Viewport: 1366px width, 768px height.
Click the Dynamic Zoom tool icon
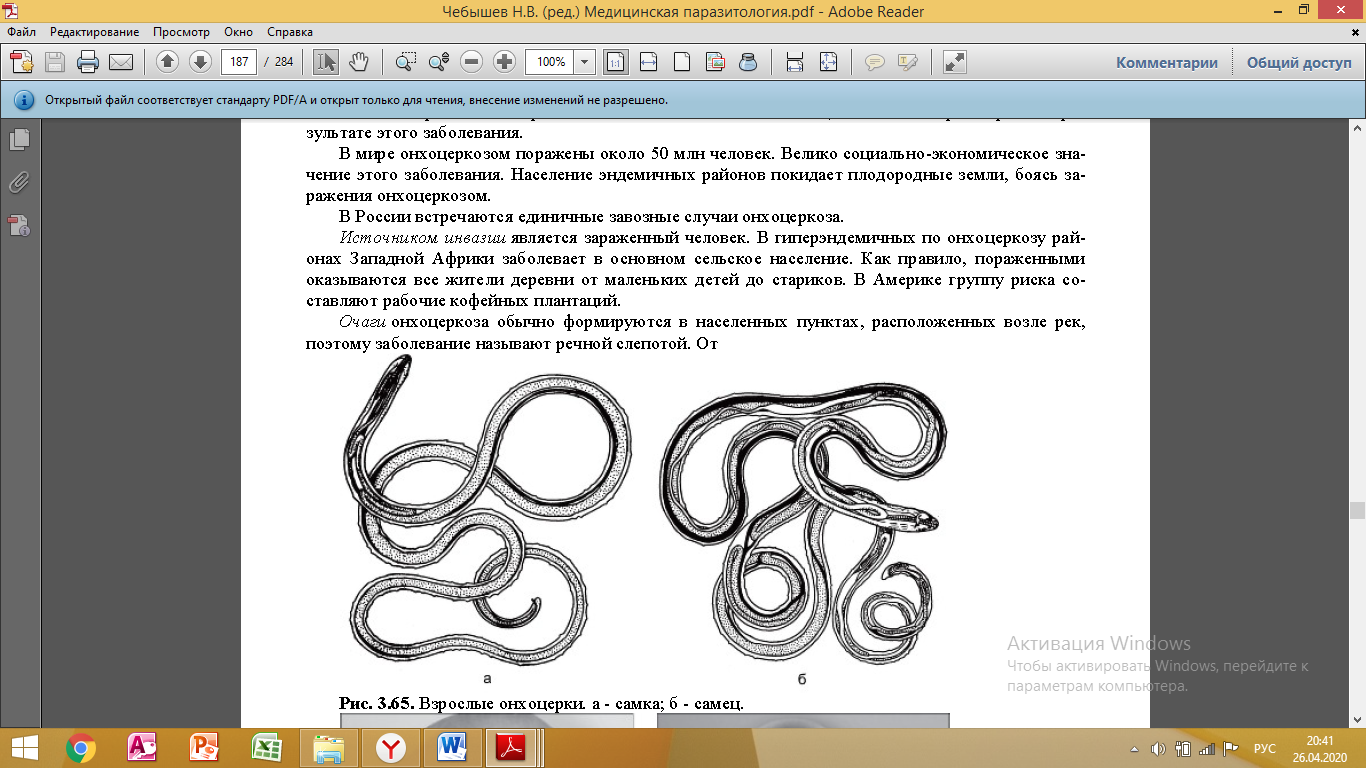pos(438,62)
